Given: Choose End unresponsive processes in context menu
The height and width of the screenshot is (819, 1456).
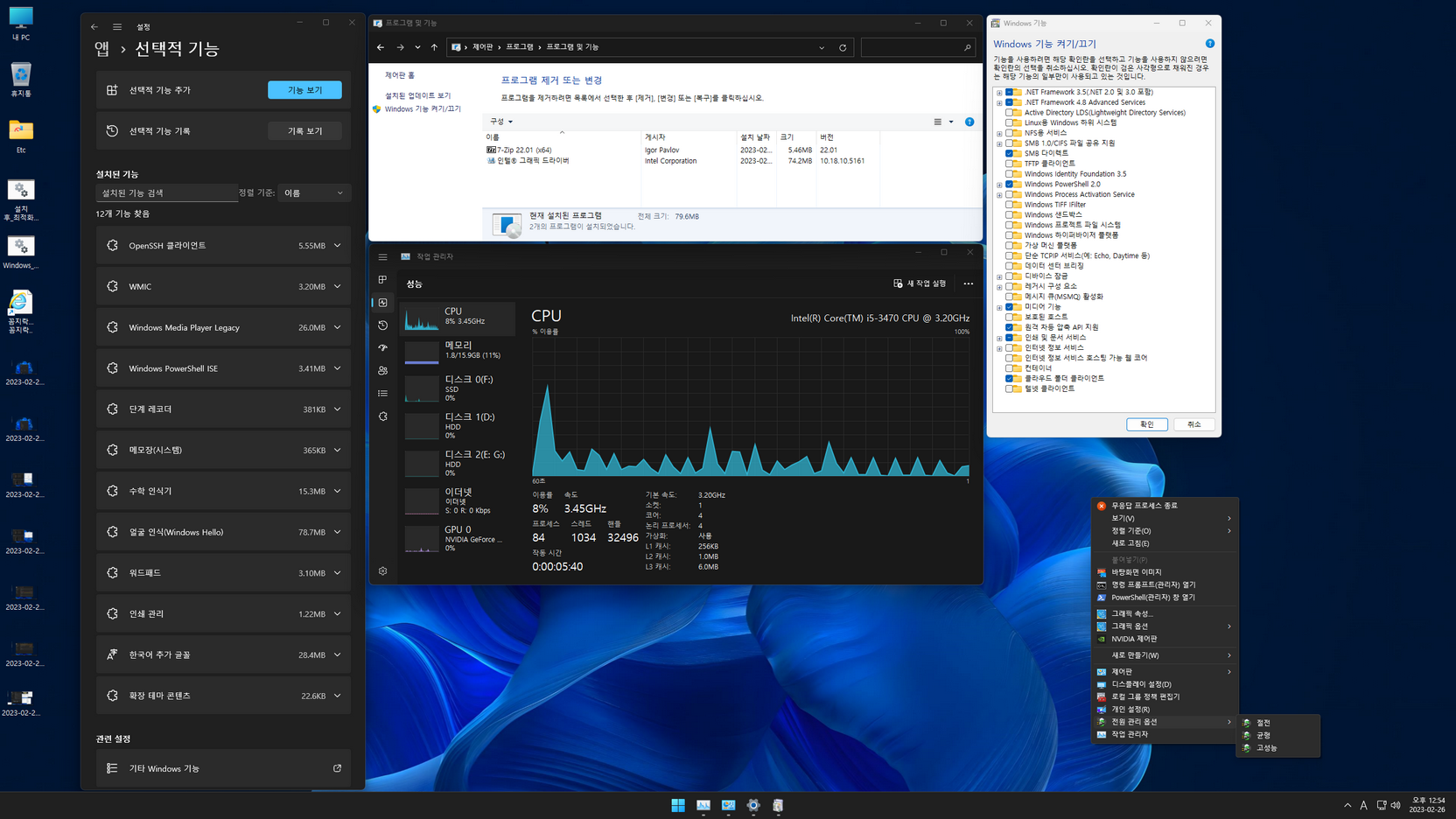Looking at the screenshot, I should (1164, 506).
